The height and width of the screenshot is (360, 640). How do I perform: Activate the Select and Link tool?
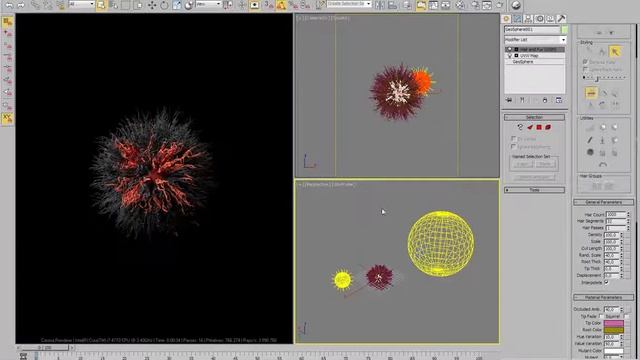pyautogui.click(x=36, y=5)
